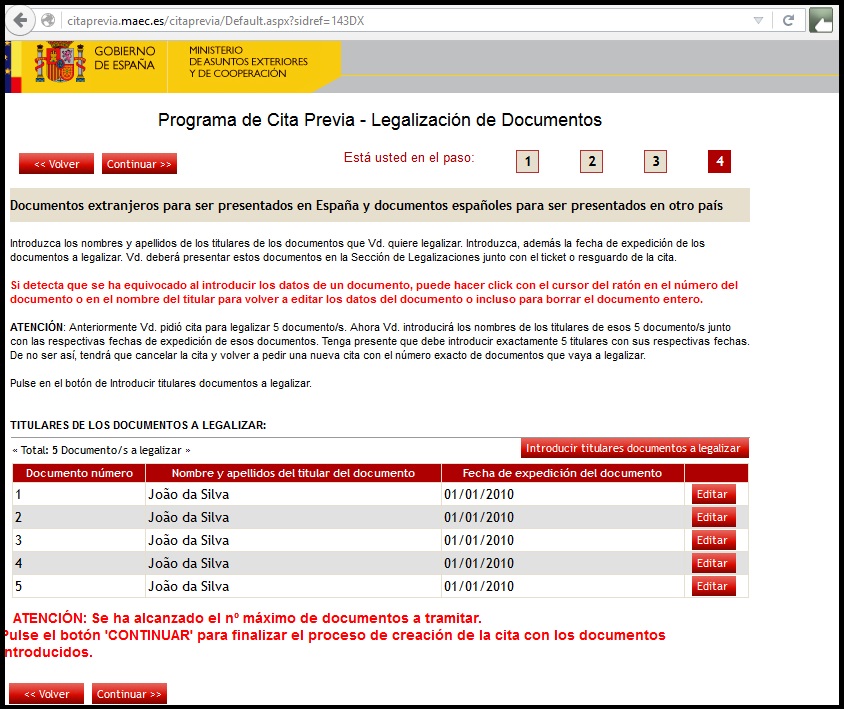Click document number 2 cell
This screenshot has height=709, width=844.
pos(79,517)
